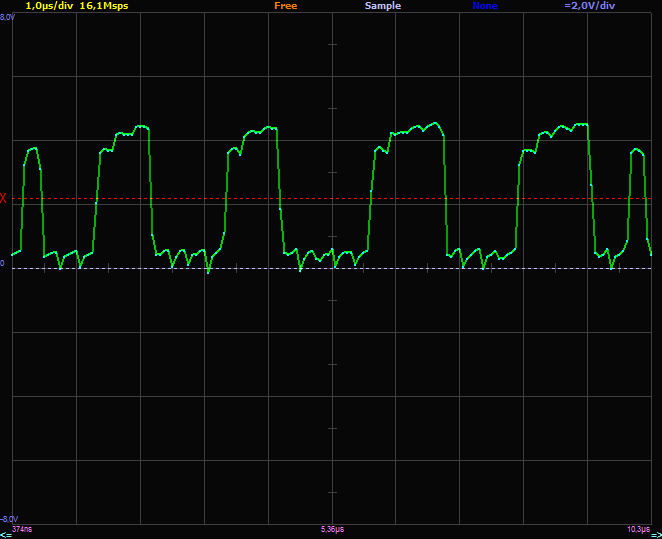Screen dimensions: 662x539
Task: Click the 374ns start time label
Action: (21, 527)
